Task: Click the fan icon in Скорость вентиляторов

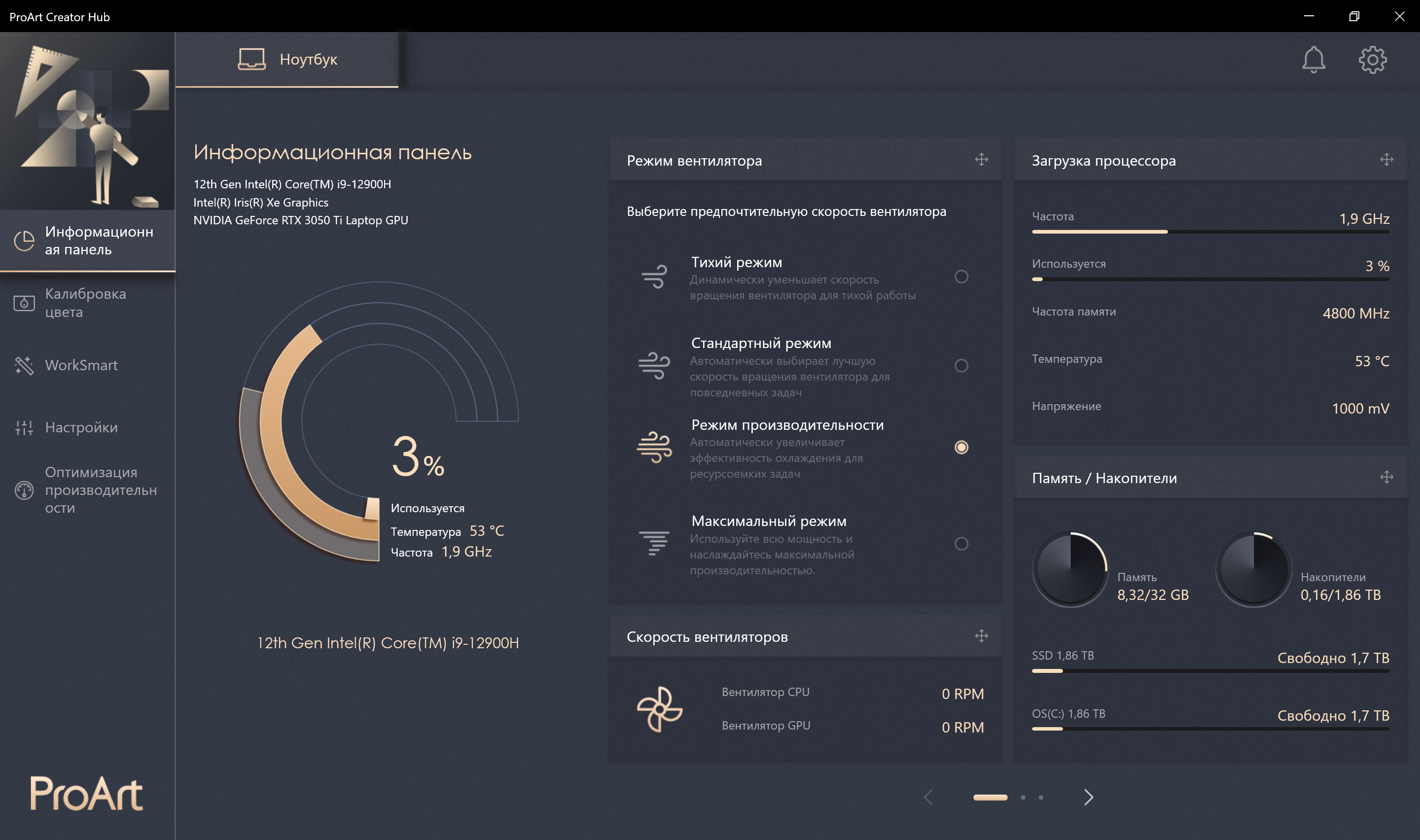Action: pos(659,709)
